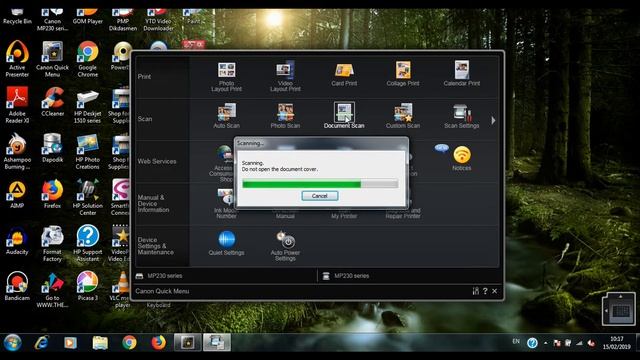
Task: Open HP Deskjet 1510 series shortcut
Action: click(87, 105)
